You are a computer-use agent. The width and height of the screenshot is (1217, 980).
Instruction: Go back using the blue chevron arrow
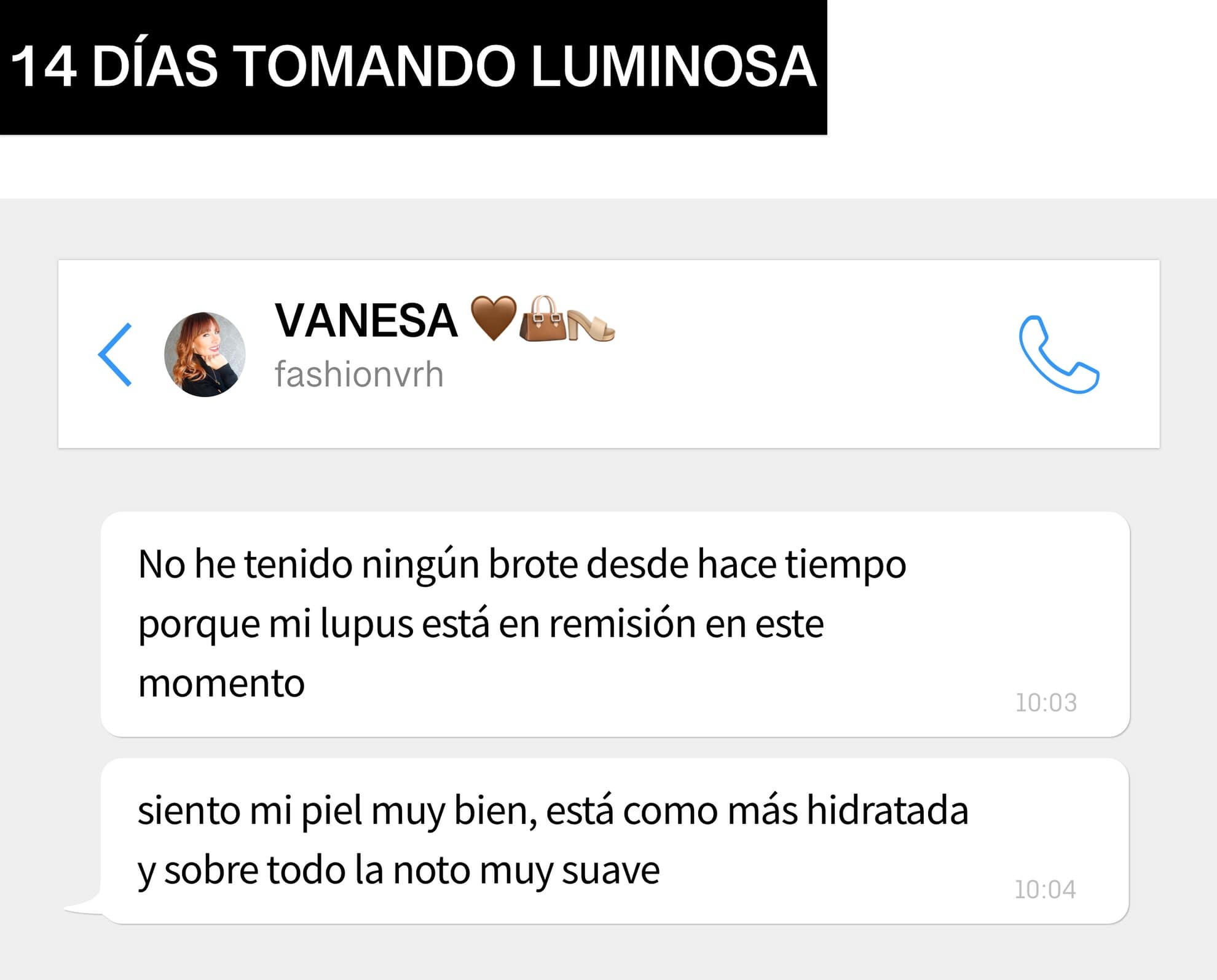pos(115,355)
